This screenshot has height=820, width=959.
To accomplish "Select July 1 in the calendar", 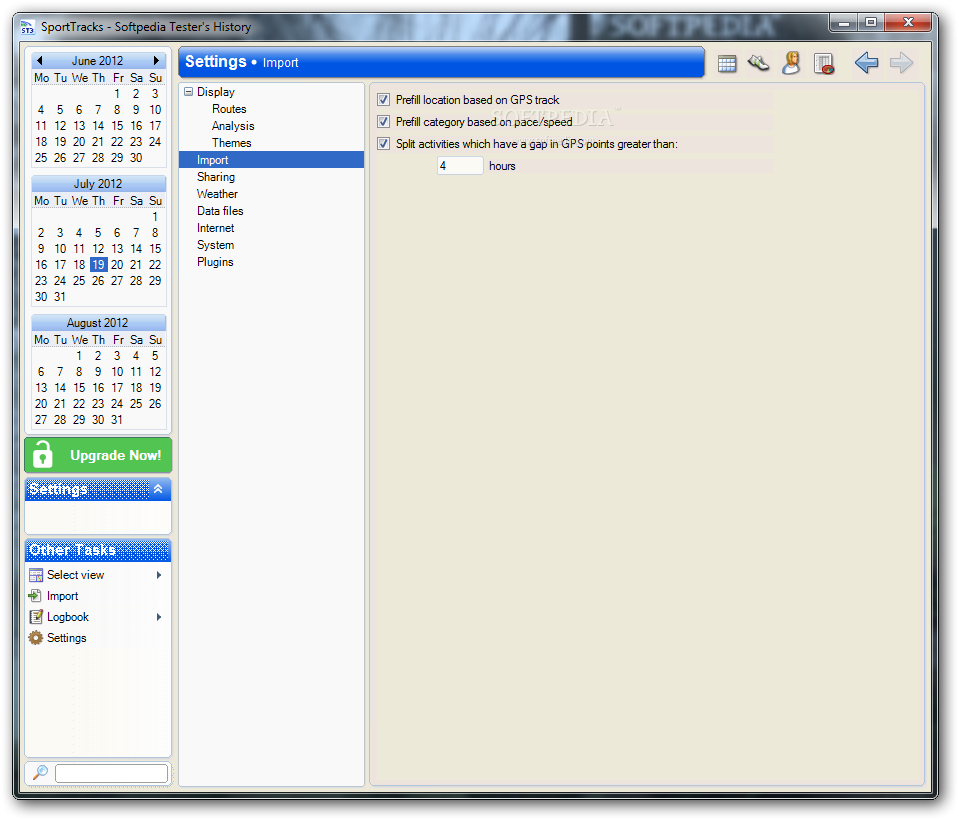I will (155, 217).
